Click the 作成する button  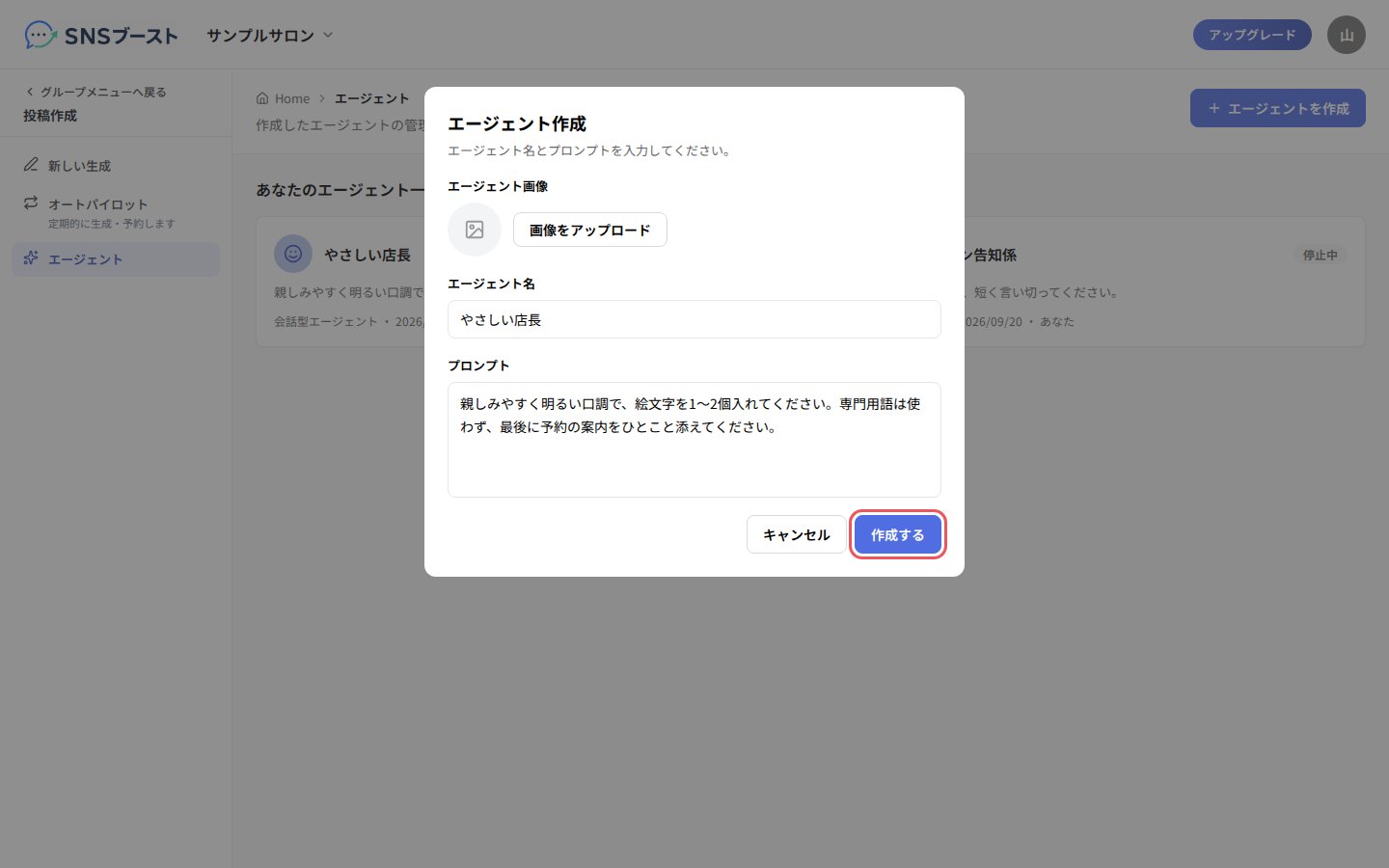pos(898,534)
